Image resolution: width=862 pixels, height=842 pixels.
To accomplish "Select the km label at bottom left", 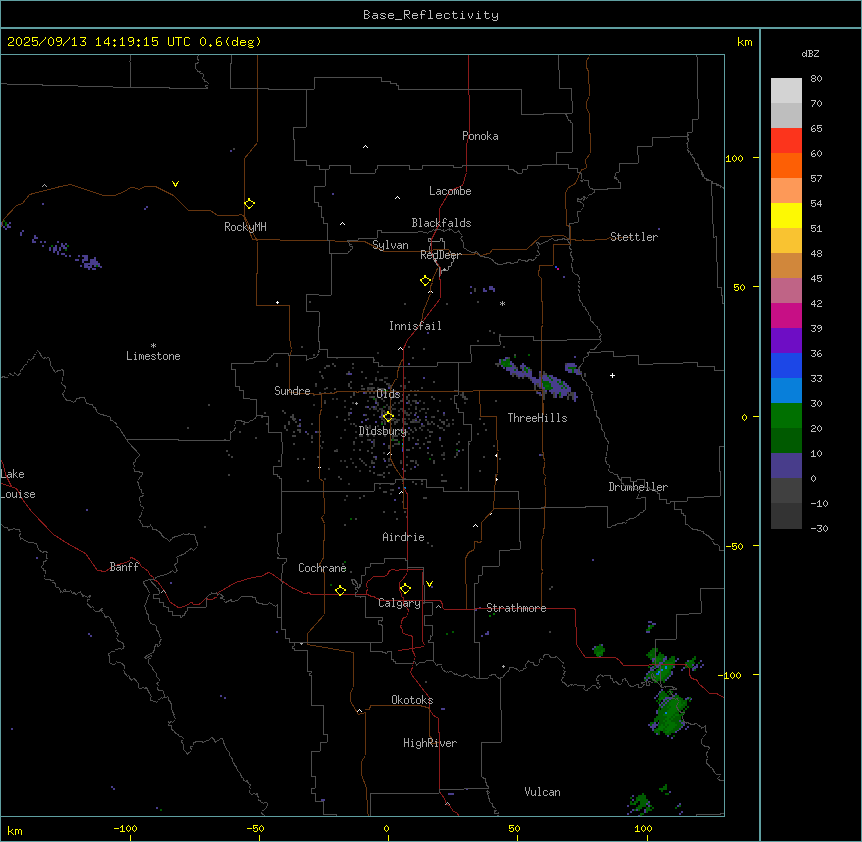I will (x=15, y=830).
